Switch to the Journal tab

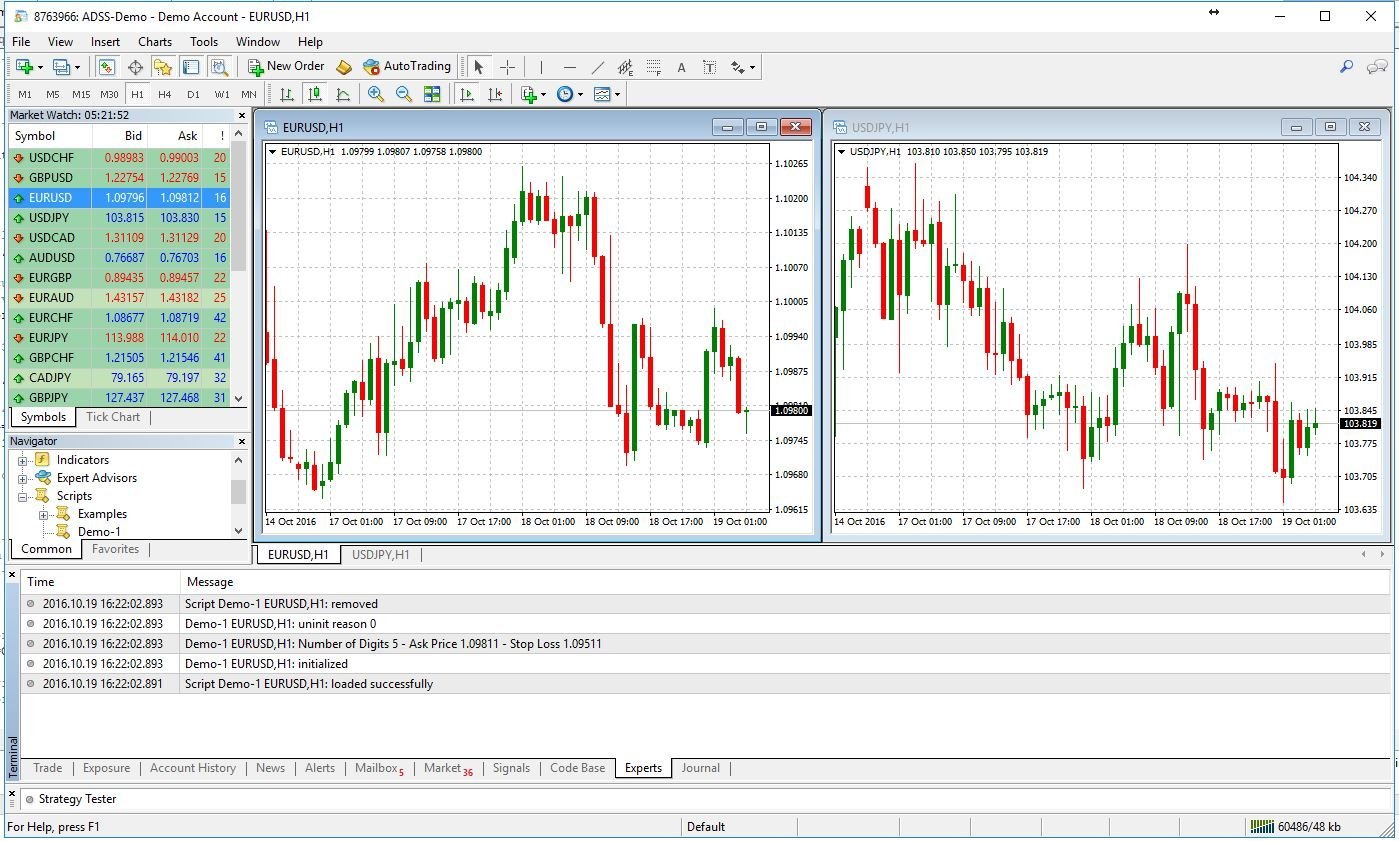pos(700,768)
